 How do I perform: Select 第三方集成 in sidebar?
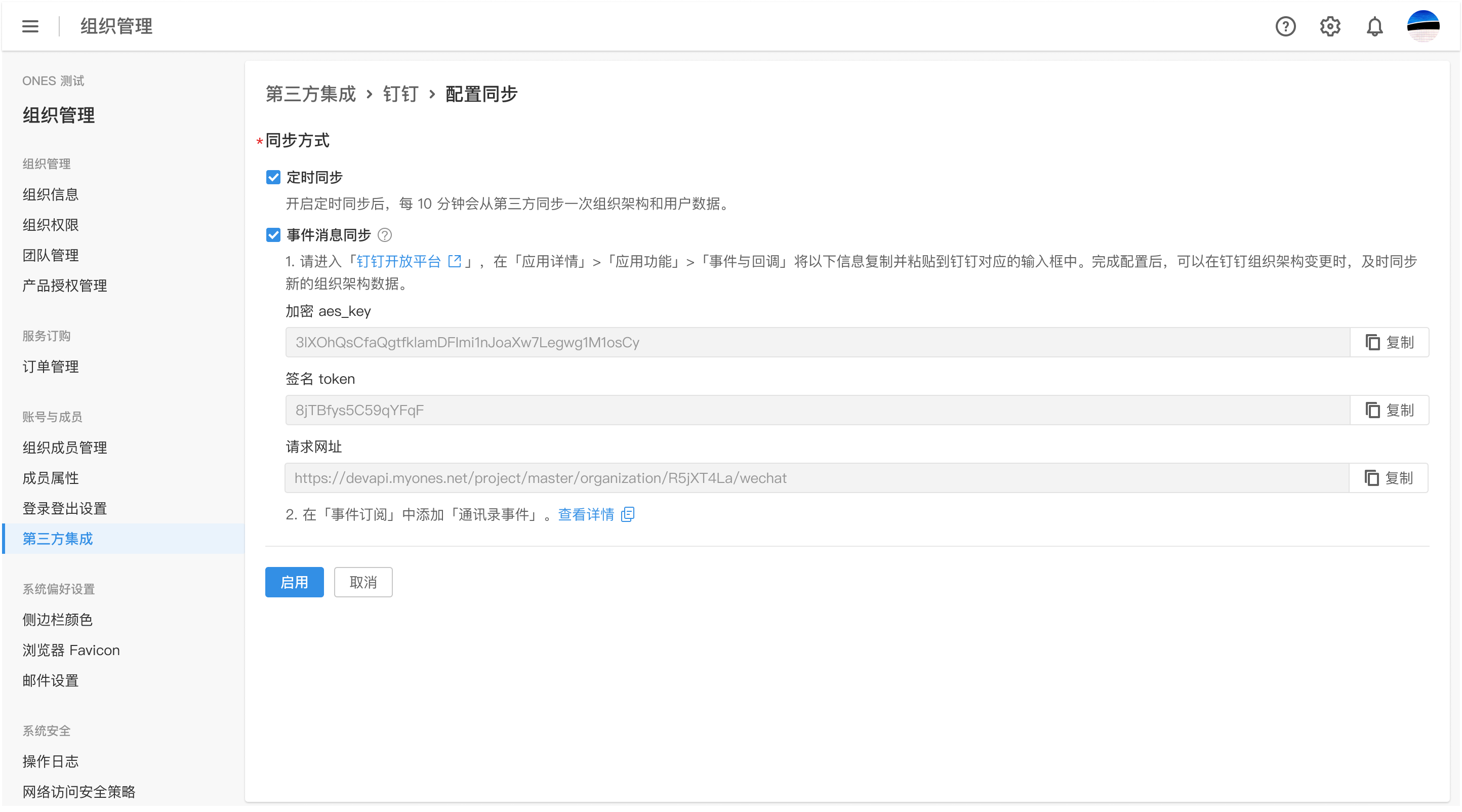pos(123,539)
